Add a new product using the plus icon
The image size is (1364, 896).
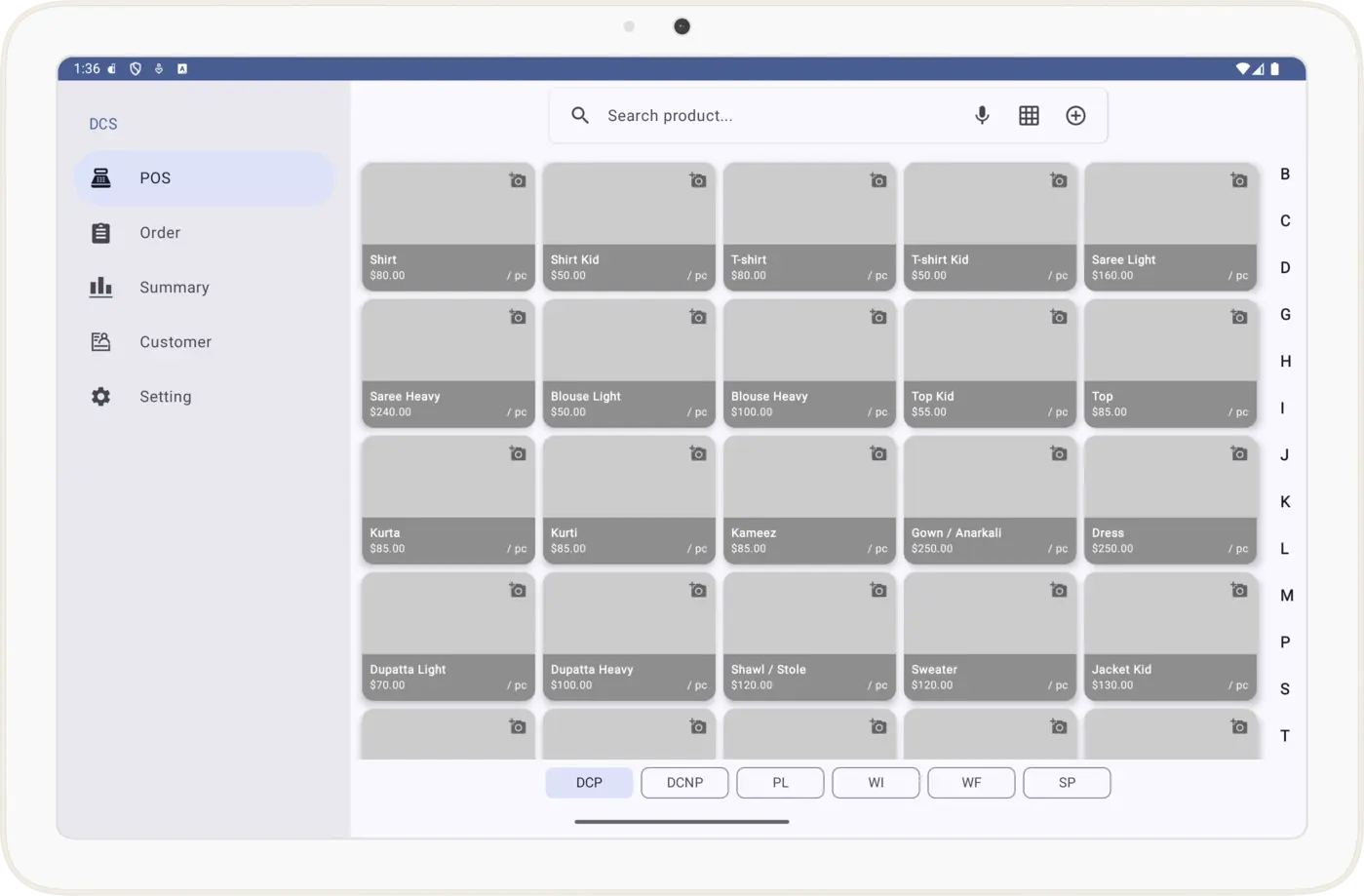pyautogui.click(x=1075, y=115)
